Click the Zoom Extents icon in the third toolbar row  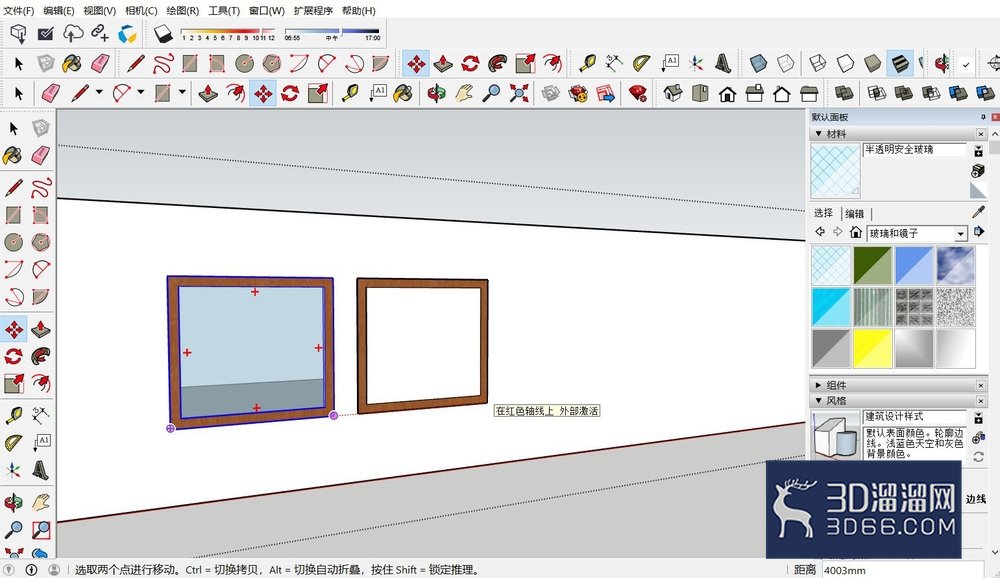point(519,94)
